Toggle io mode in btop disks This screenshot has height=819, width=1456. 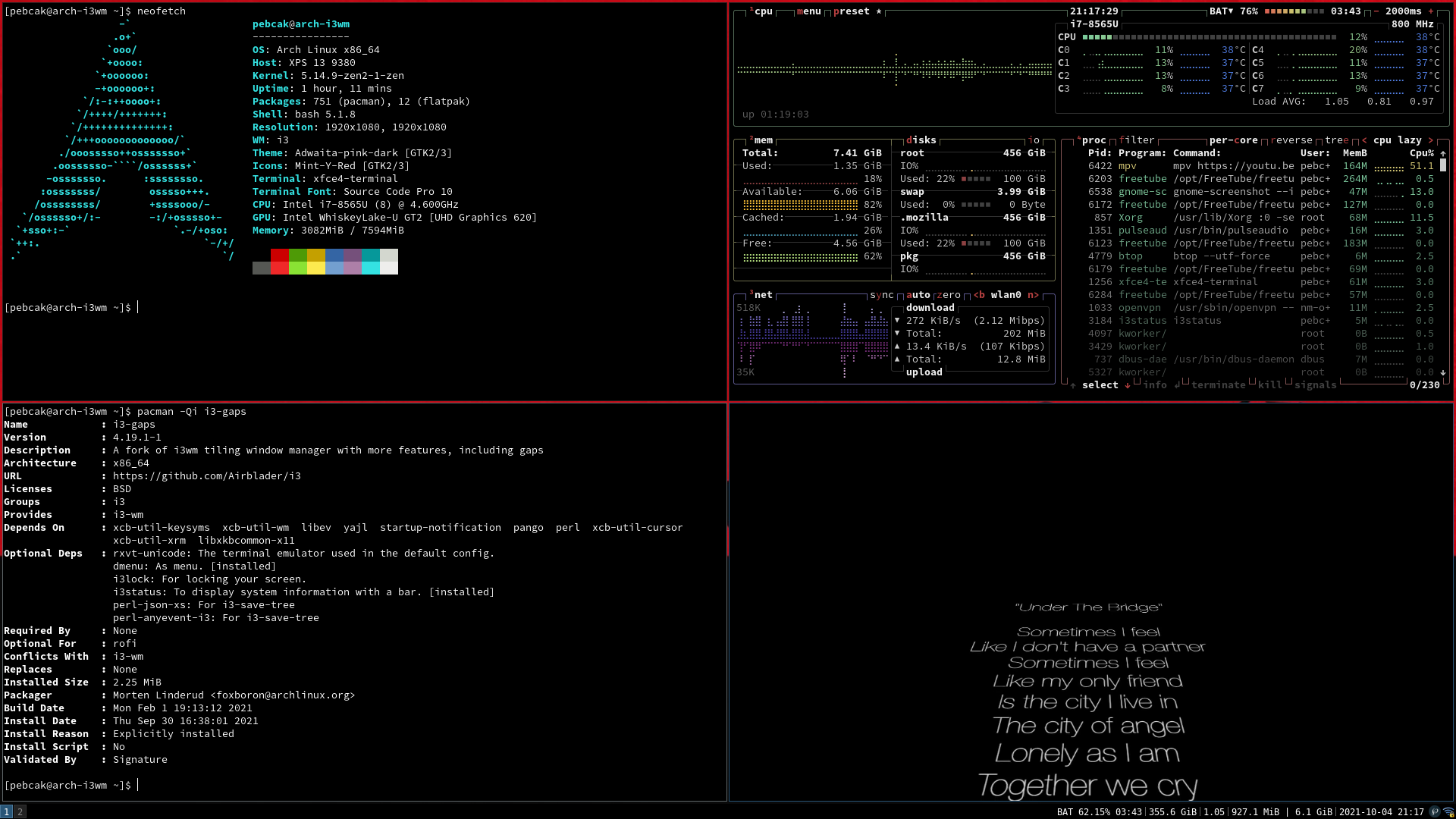point(1034,140)
